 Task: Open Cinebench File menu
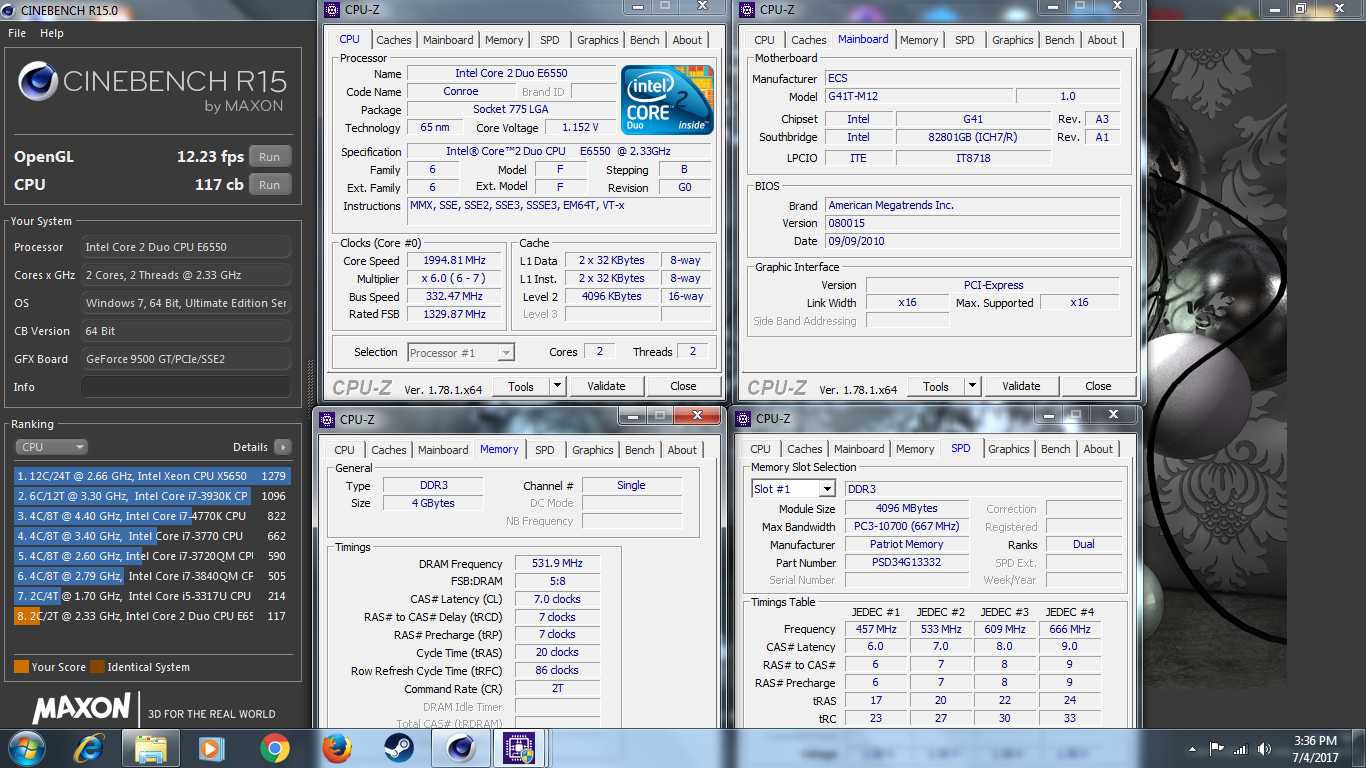[x=17, y=33]
